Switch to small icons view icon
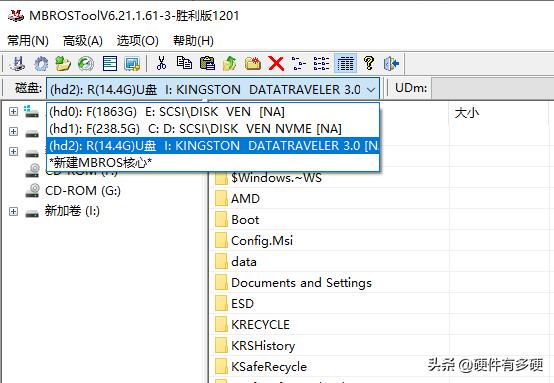The height and width of the screenshot is (383, 554). 299,64
